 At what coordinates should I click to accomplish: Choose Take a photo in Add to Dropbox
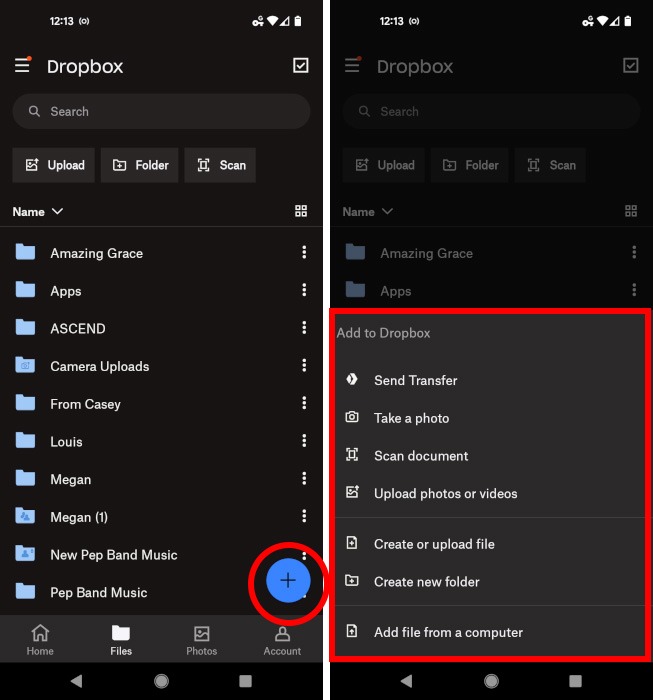490,418
